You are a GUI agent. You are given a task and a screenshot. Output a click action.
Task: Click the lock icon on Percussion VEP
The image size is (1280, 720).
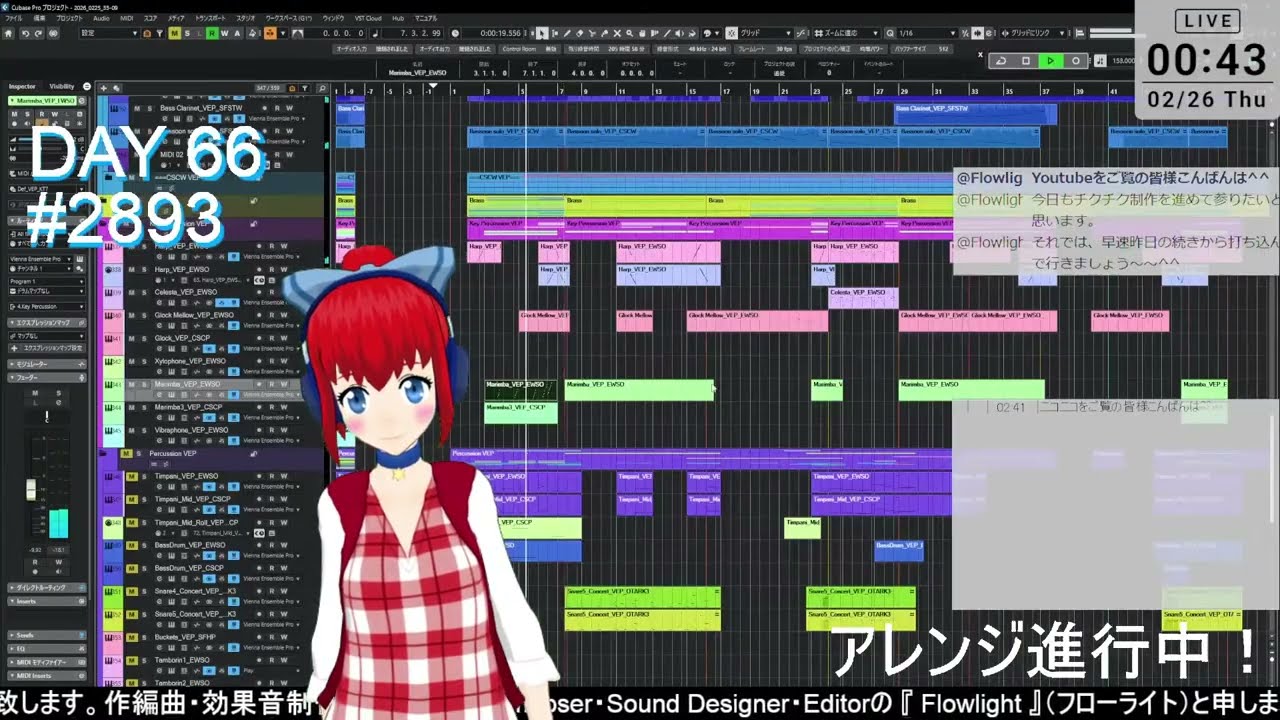pos(253,454)
